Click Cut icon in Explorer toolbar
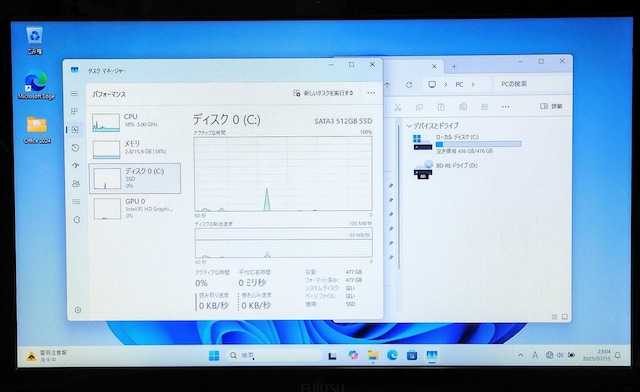This screenshot has height=392, width=640. pos(398,107)
